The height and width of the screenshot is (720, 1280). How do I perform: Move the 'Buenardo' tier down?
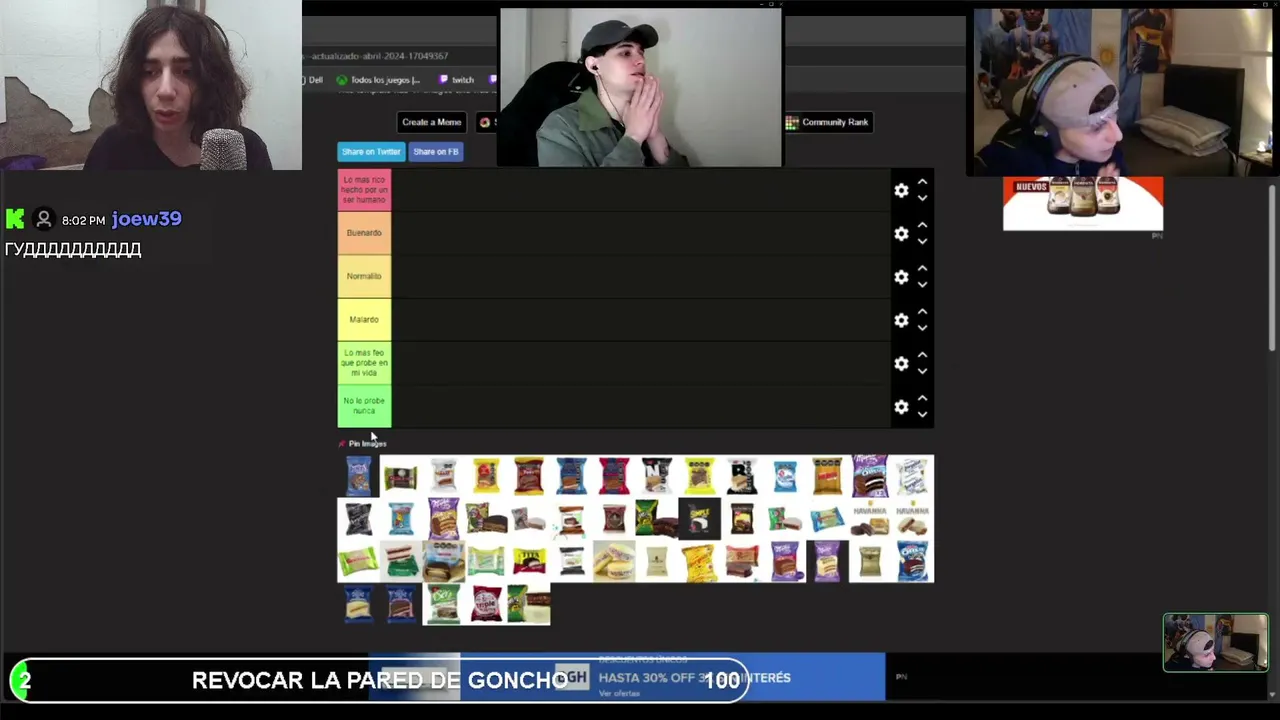tap(922, 241)
